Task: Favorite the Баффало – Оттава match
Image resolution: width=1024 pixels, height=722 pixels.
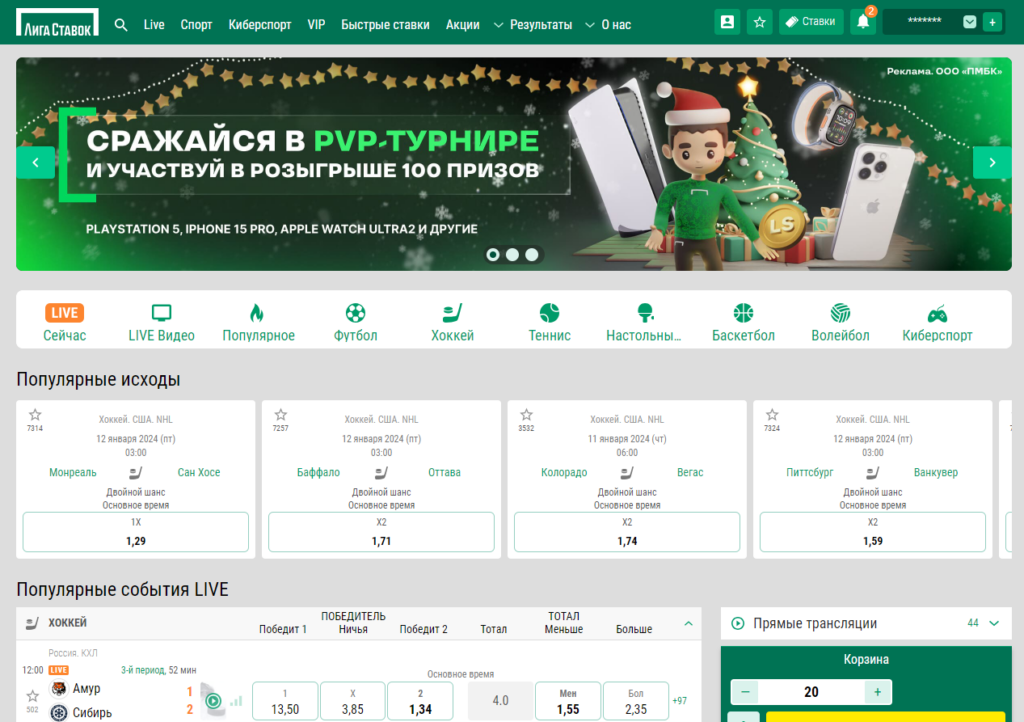Action: click(281, 415)
